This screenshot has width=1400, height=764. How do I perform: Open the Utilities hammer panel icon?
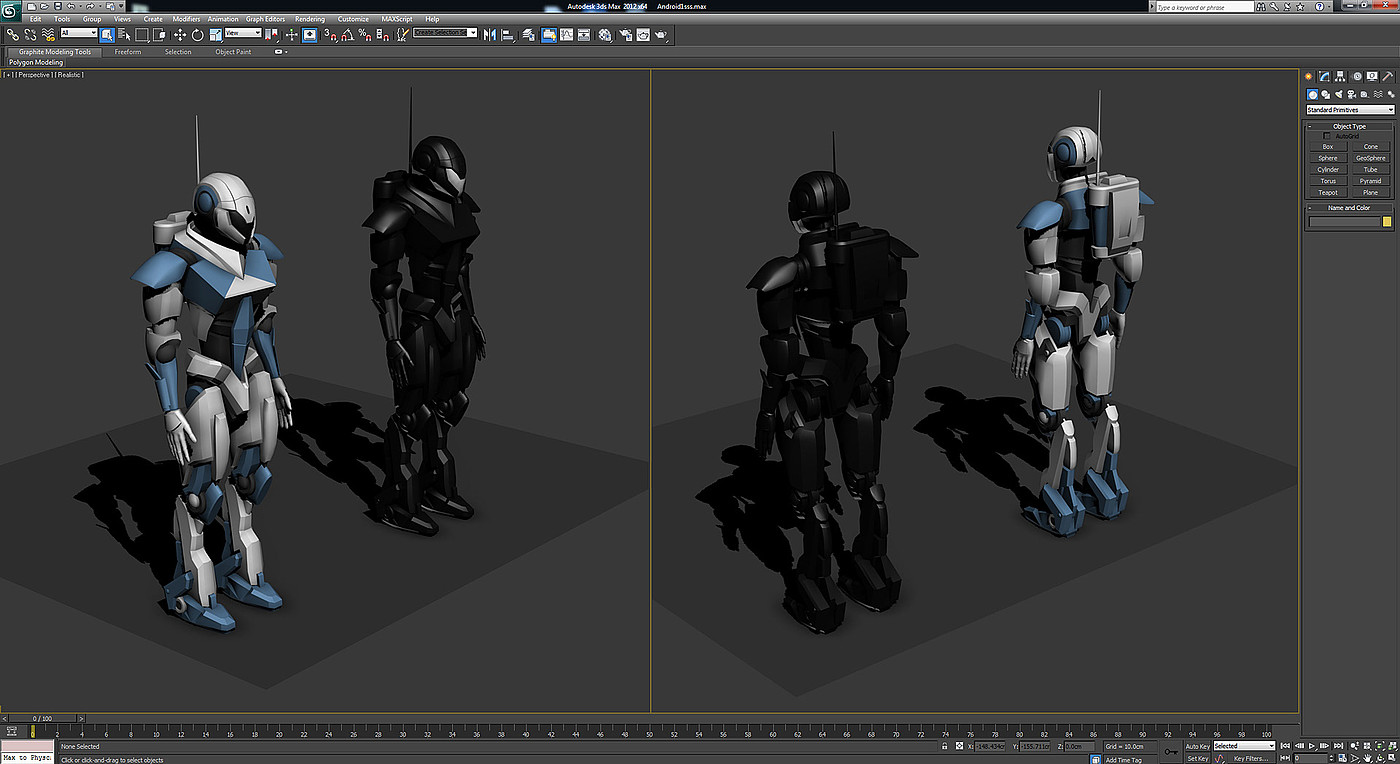click(1388, 76)
